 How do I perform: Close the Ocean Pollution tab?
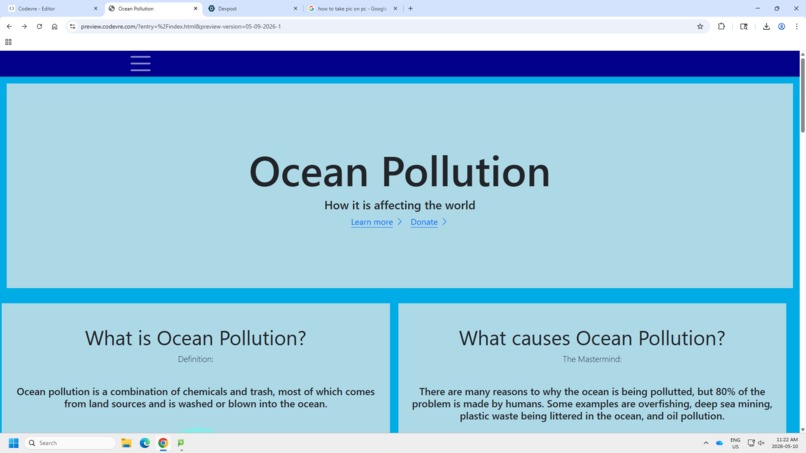[x=195, y=9]
